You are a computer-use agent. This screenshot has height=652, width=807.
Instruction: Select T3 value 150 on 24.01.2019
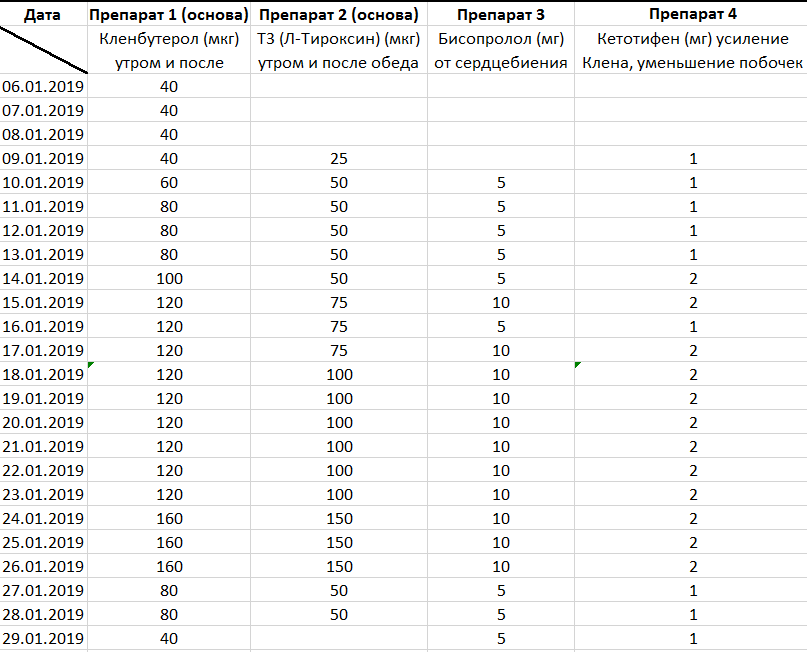pos(338,519)
